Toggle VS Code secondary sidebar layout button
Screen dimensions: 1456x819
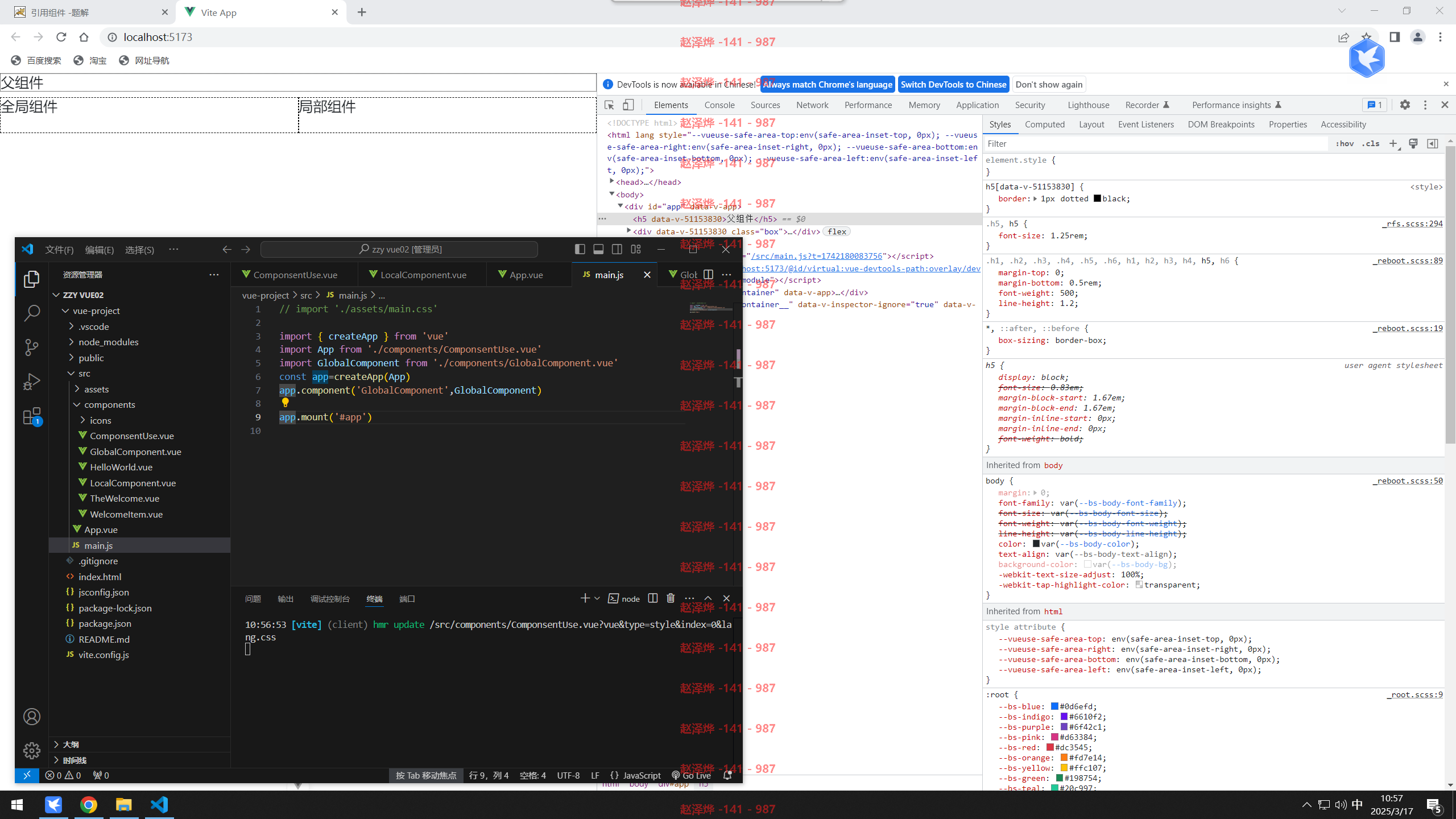pos(617,249)
